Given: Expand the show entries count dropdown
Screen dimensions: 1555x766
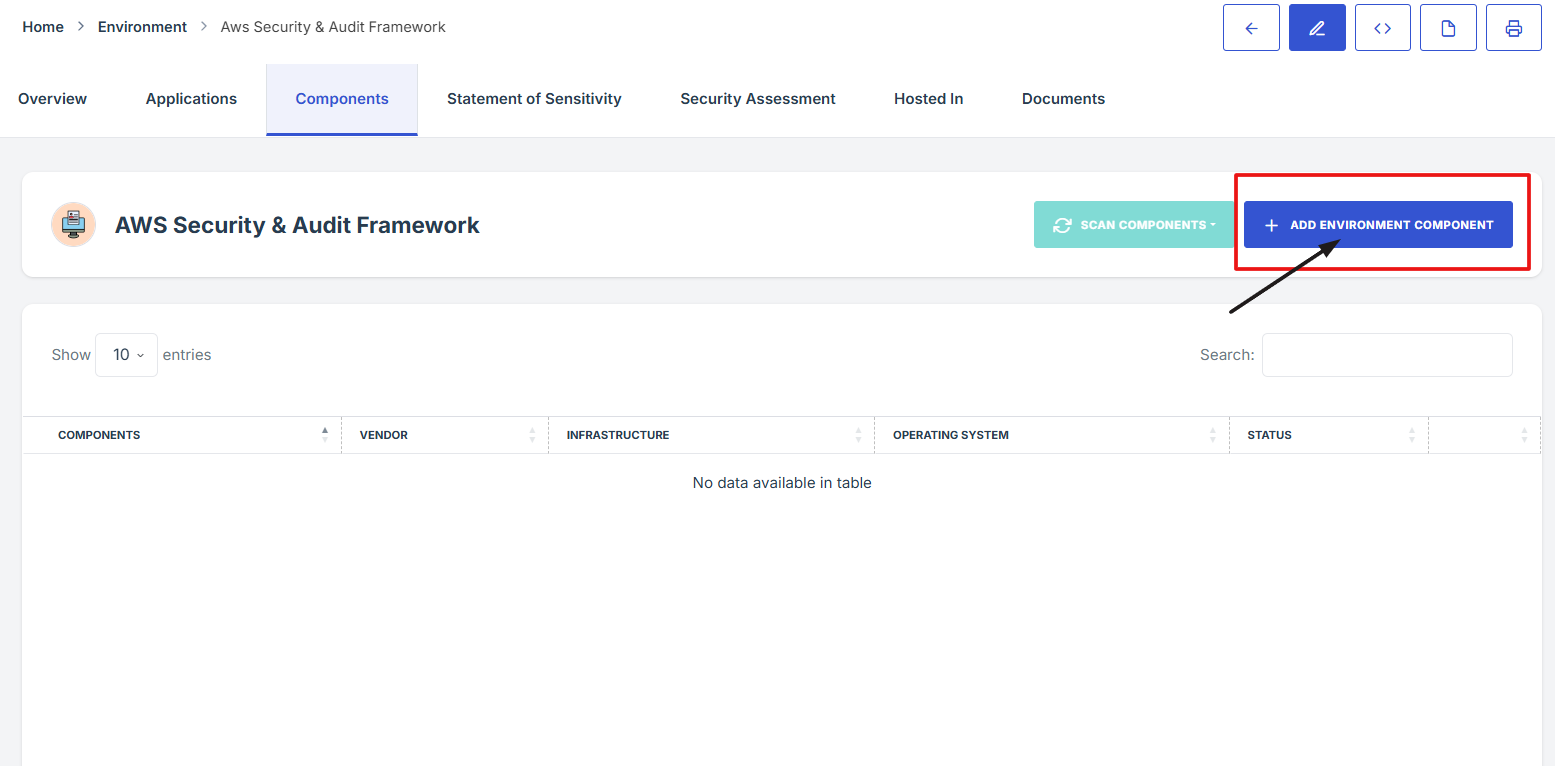Looking at the screenshot, I should [127, 355].
